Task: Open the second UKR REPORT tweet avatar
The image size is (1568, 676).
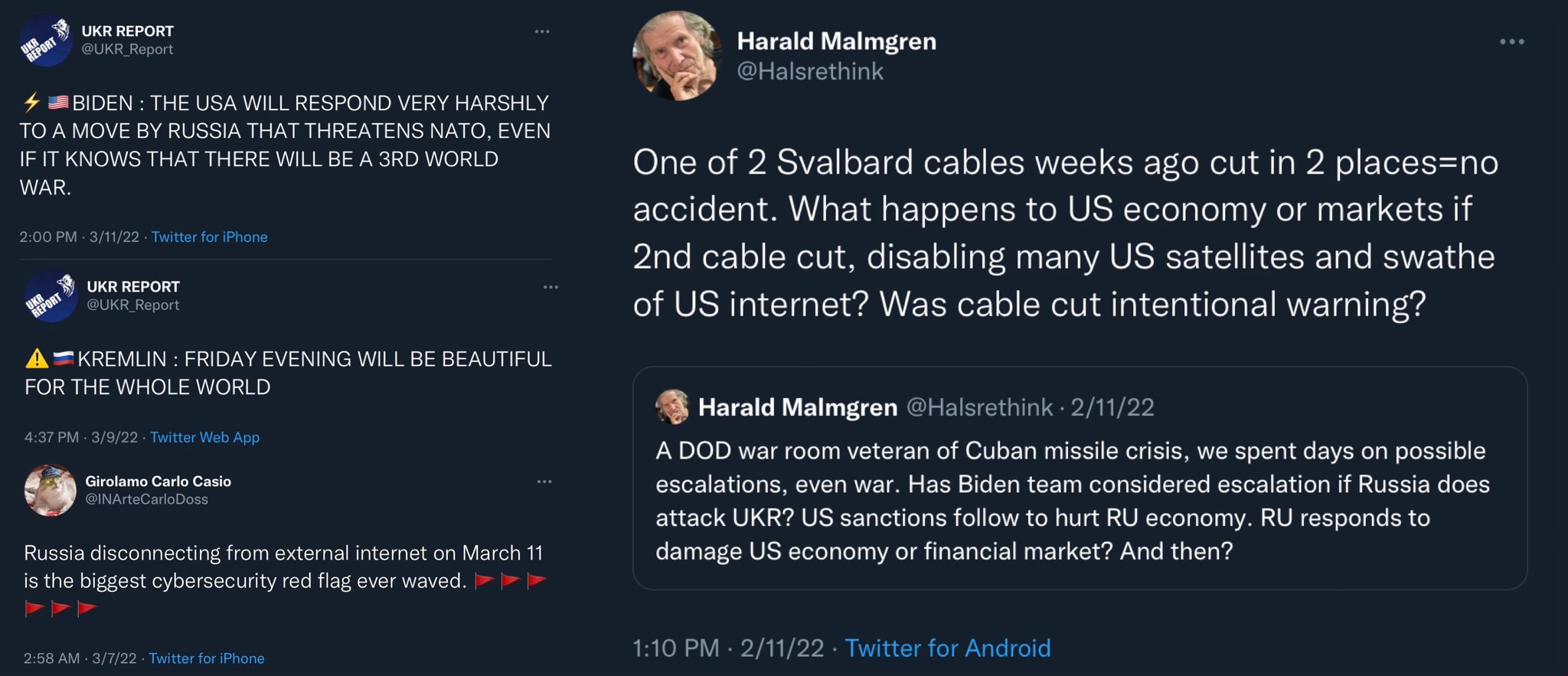Action: [x=50, y=295]
